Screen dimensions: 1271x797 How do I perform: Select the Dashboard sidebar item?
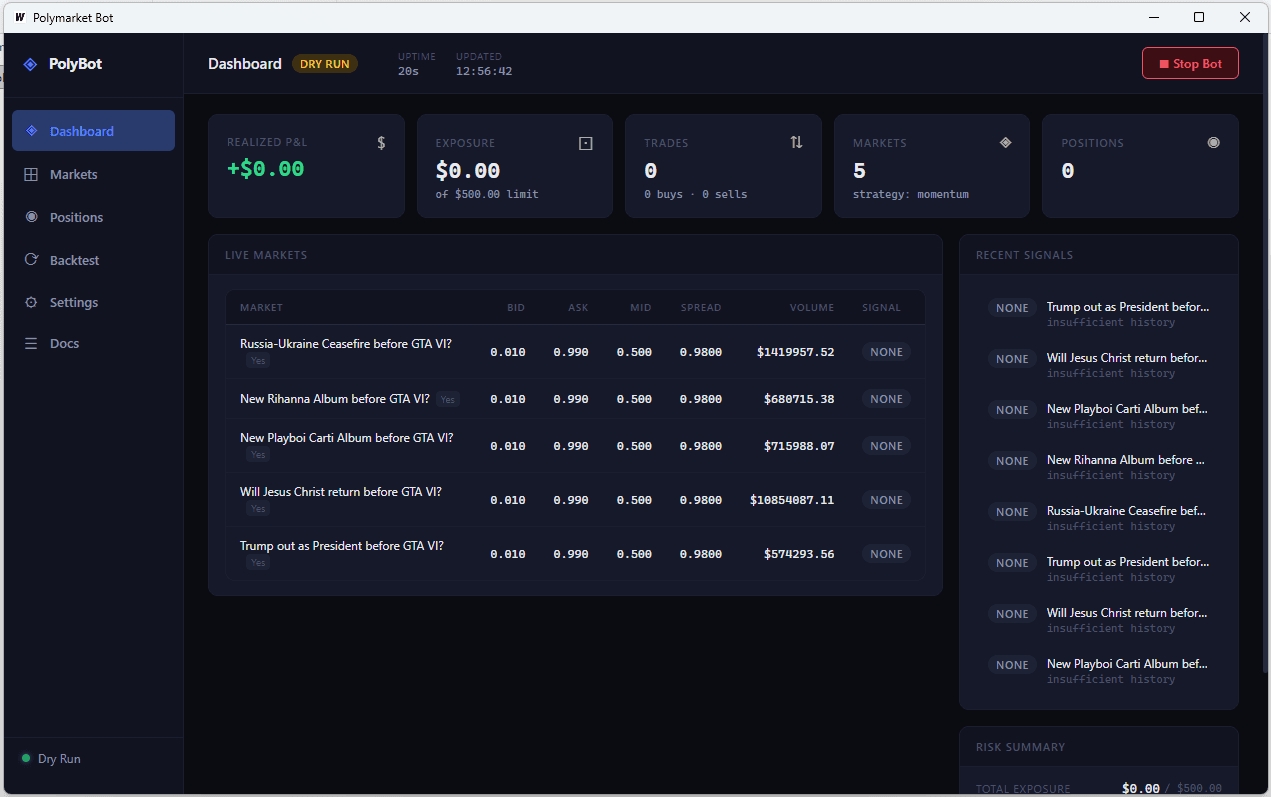pos(81,131)
